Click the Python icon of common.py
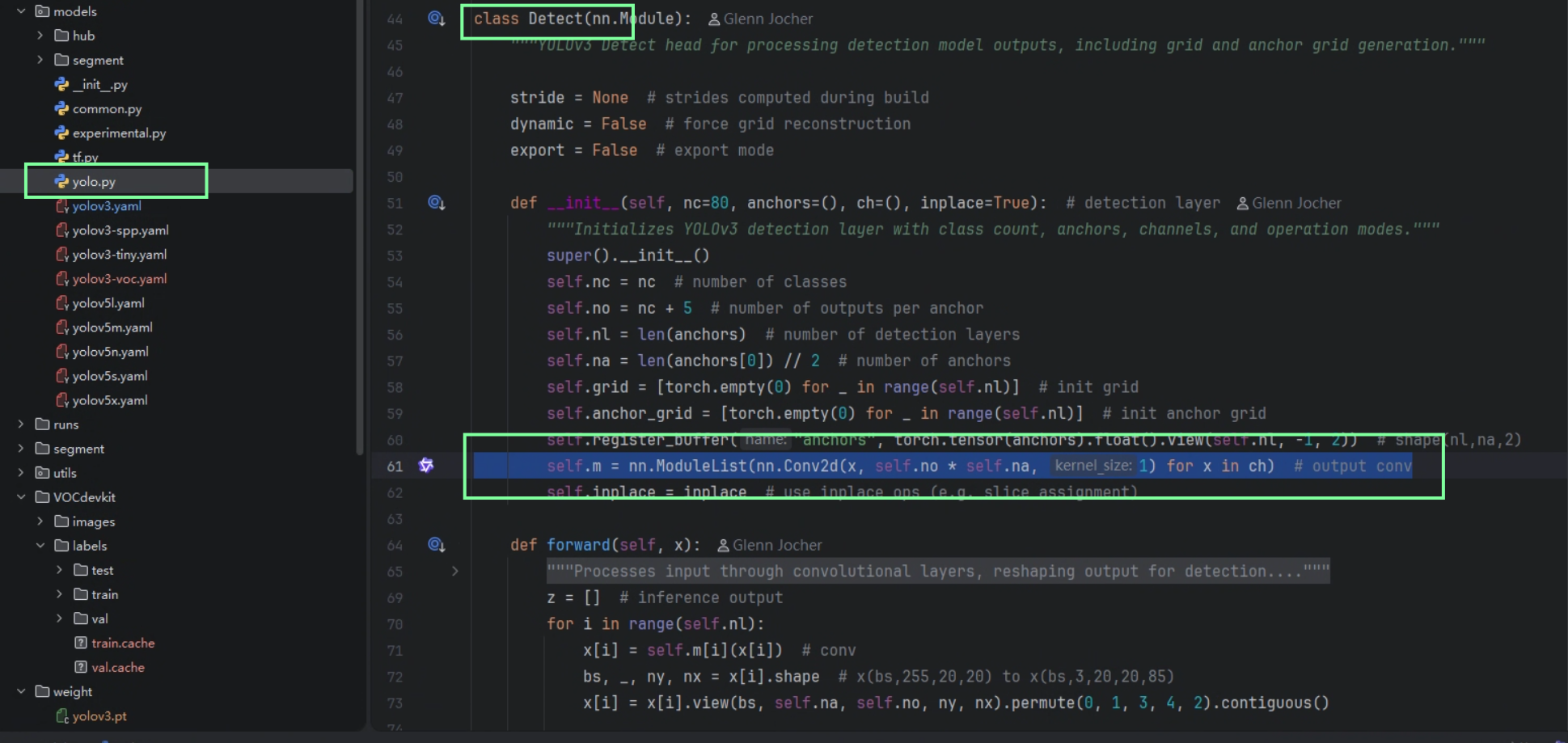 click(61, 108)
